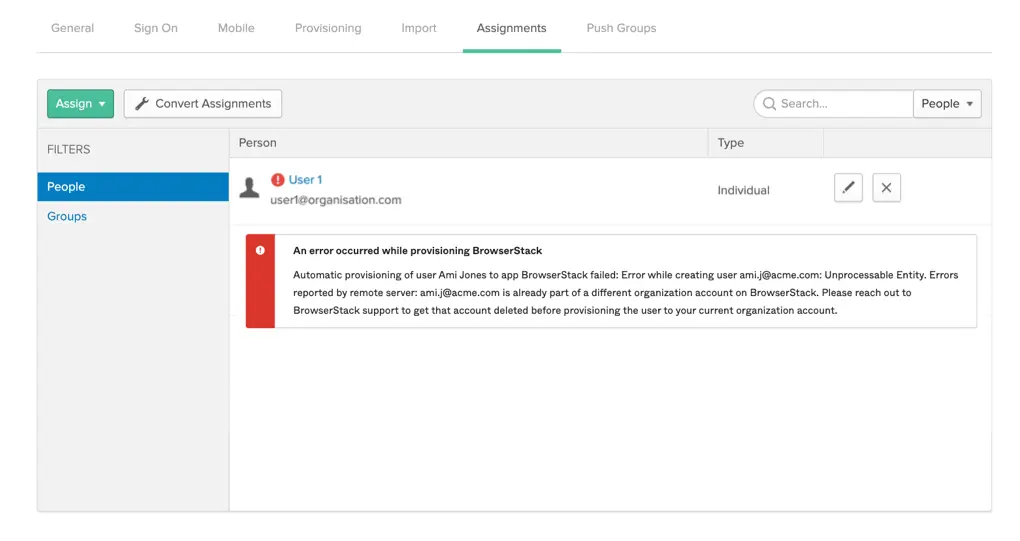This screenshot has height=541, width=1020.
Task: Go to the Mobile tab
Action: pyautogui.click(x=236, y=28)
